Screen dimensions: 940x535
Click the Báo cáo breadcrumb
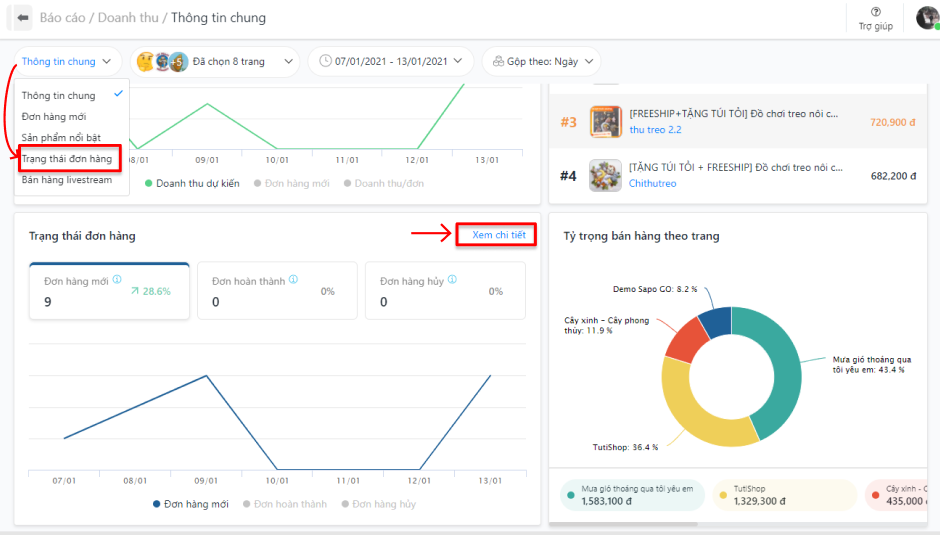(x=62, y=17)
